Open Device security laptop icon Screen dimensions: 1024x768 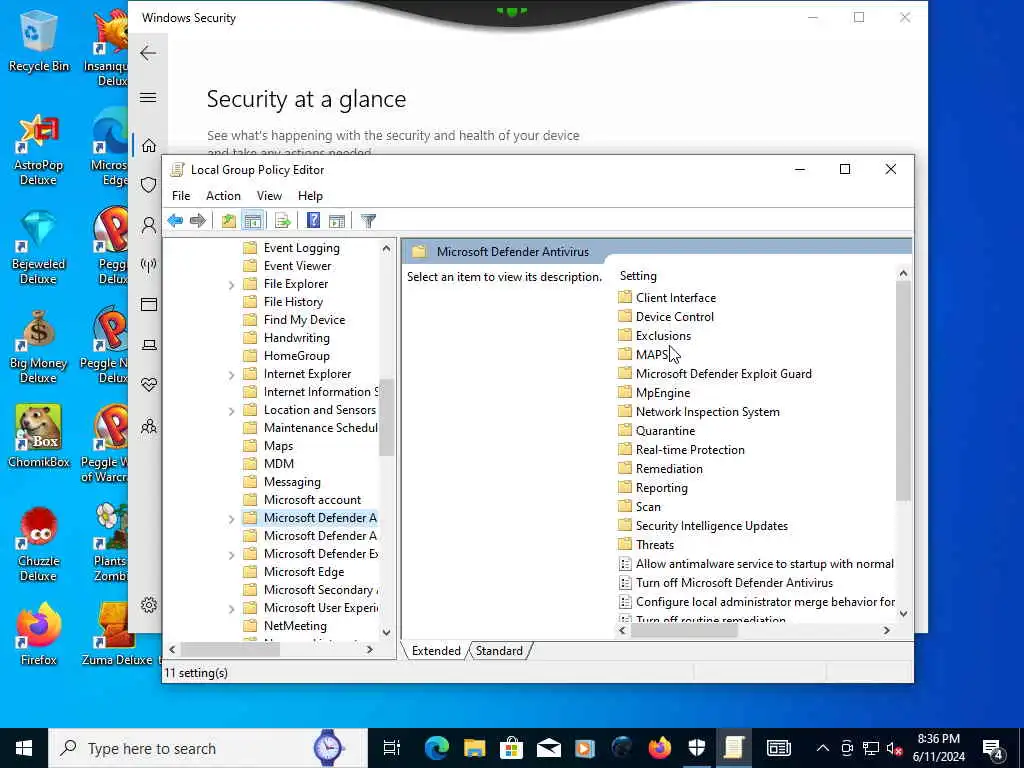click(x=149, y=345)
